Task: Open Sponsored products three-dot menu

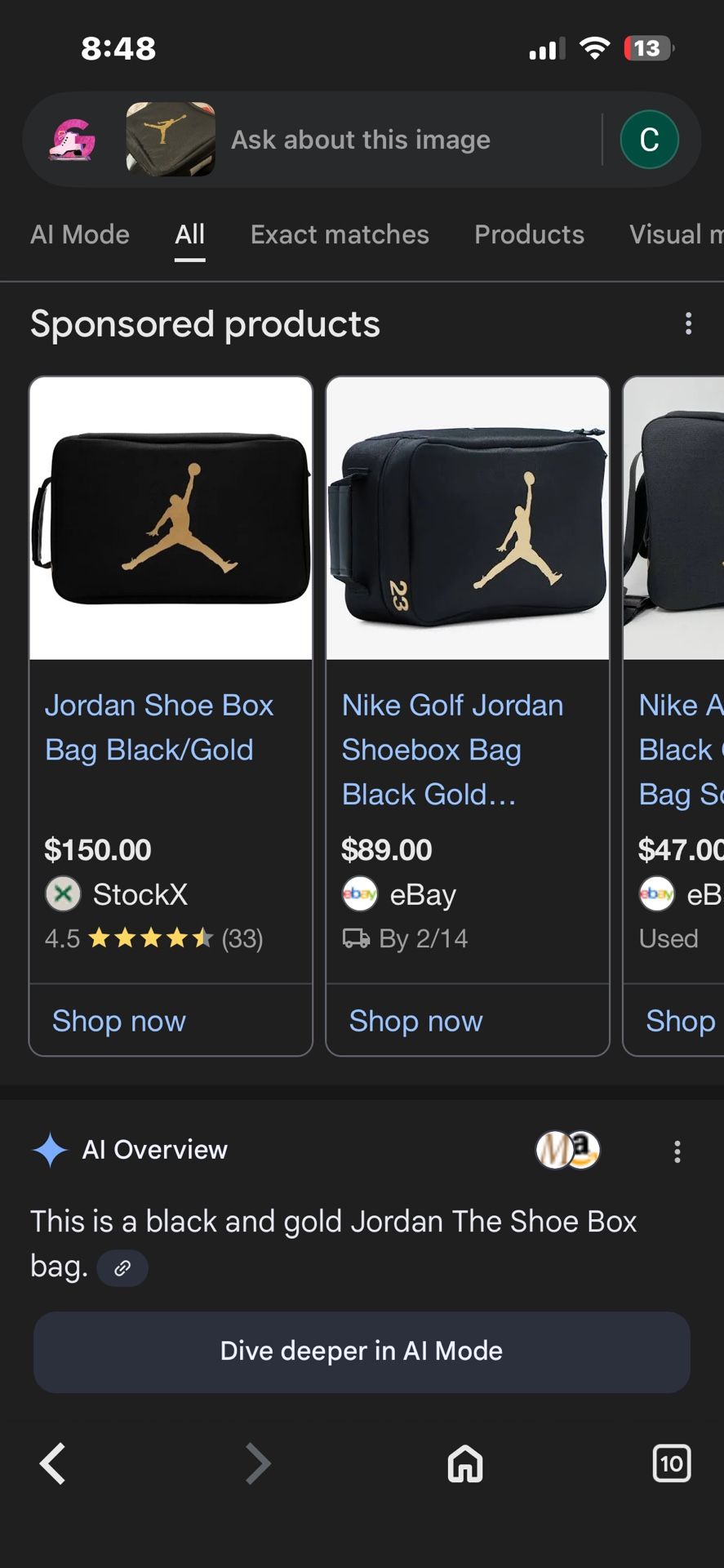Action: tap(689, 323)
